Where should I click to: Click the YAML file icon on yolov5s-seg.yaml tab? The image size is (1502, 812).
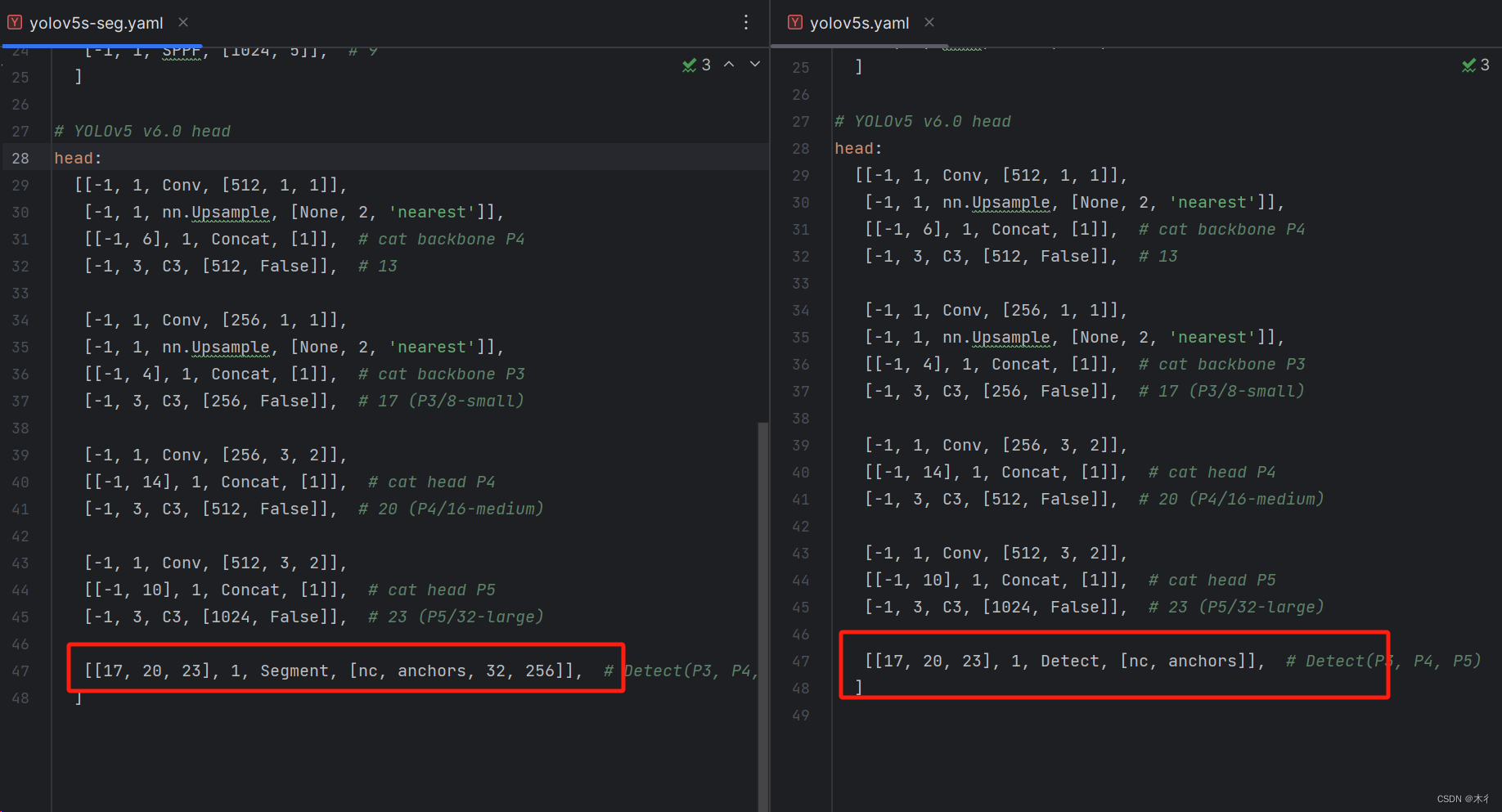[14, 22]
